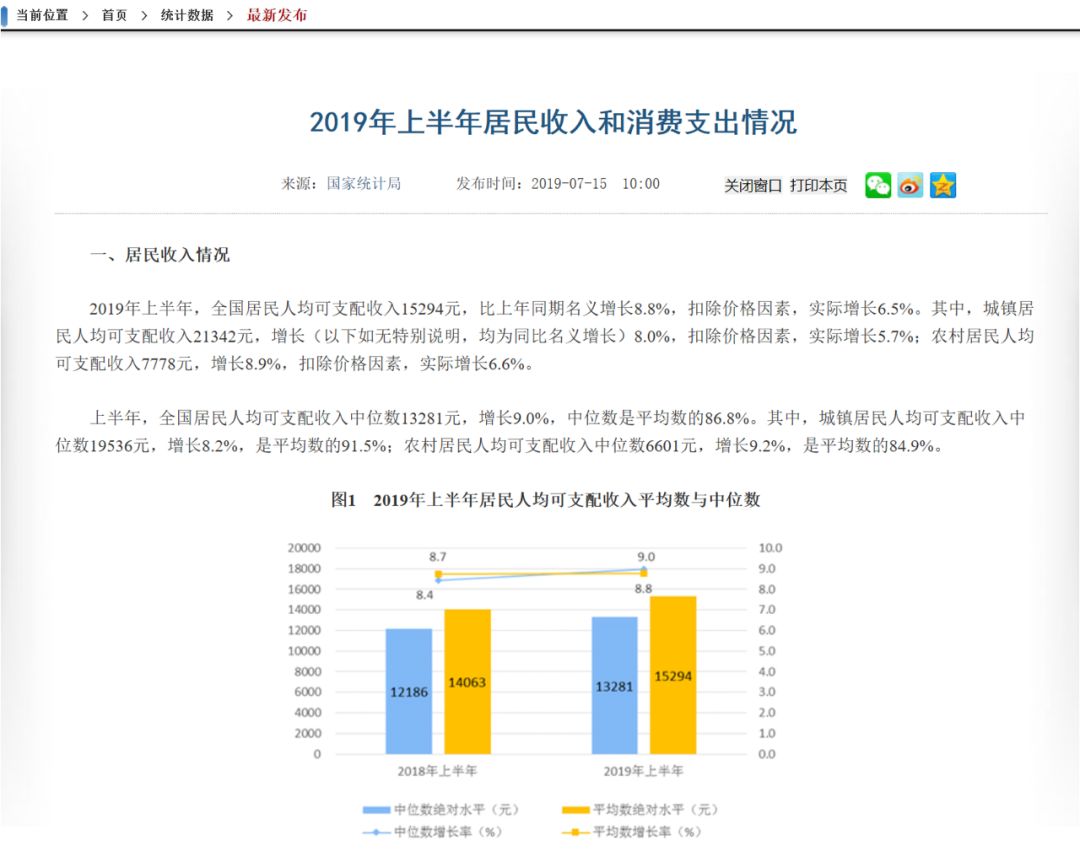Image resolution: width=1080 pixels, height=862 pixels.
Task: Toggle 中位数增长率 line legend entry
Action: tap(433, 832)
